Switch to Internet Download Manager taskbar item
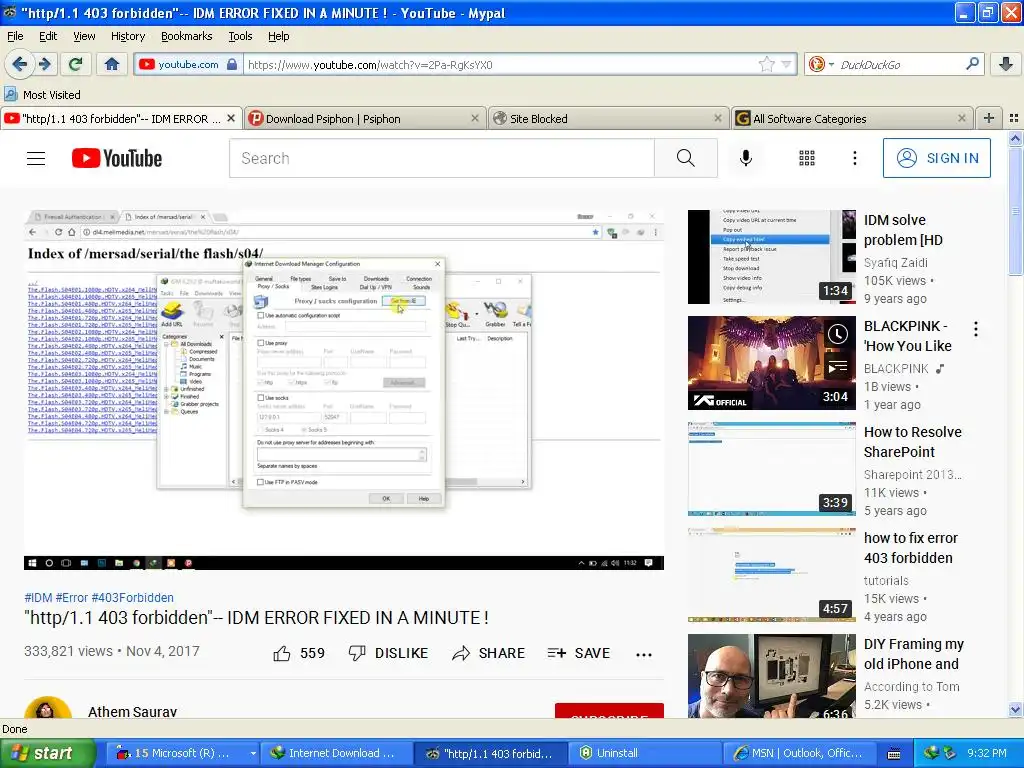 click(336, 753)
